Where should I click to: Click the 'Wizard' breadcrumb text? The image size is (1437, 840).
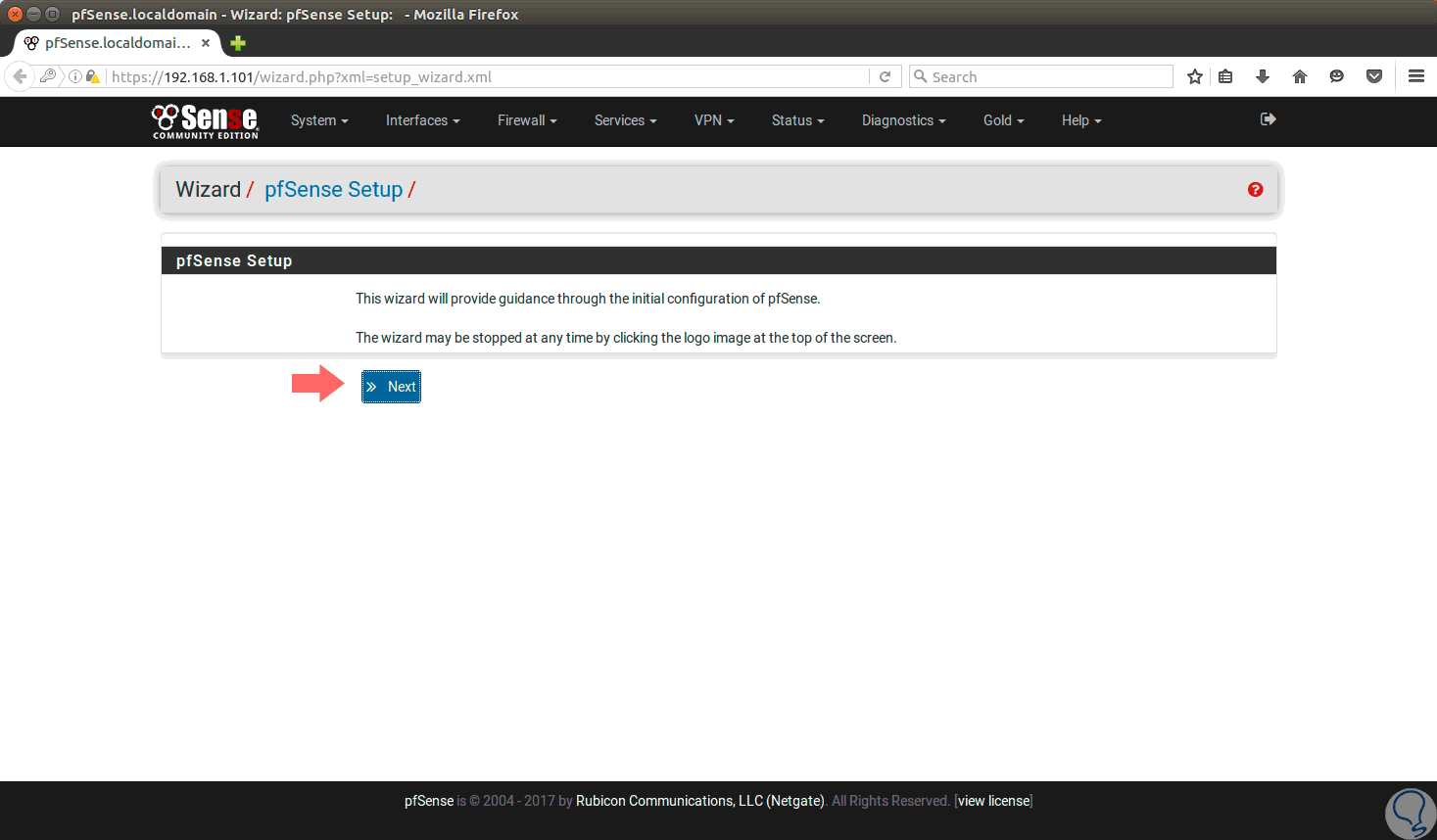(208, 190)
